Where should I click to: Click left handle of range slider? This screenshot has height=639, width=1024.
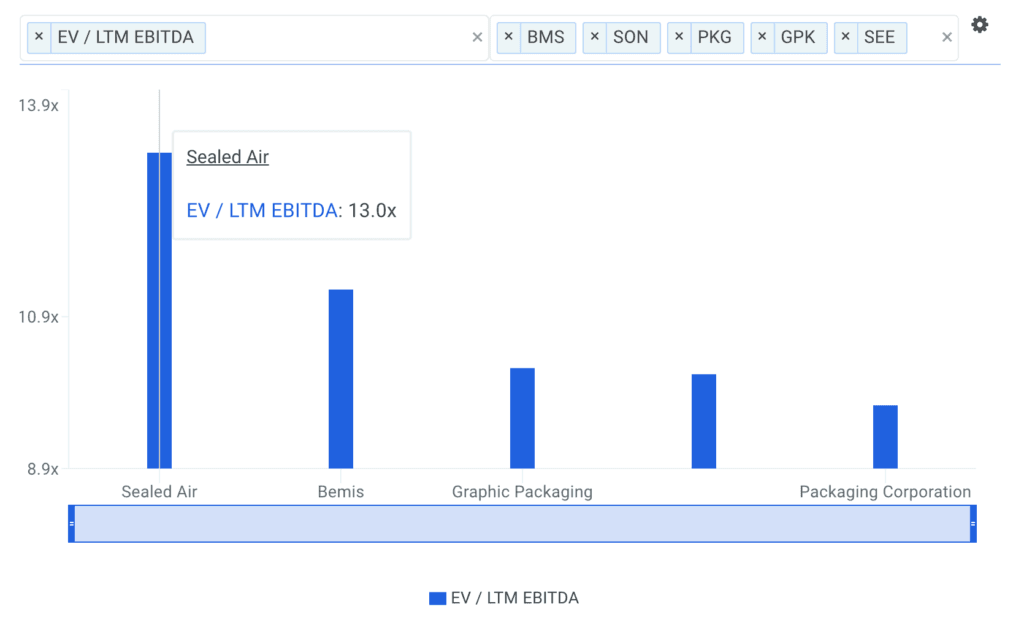tap(71, 524)
